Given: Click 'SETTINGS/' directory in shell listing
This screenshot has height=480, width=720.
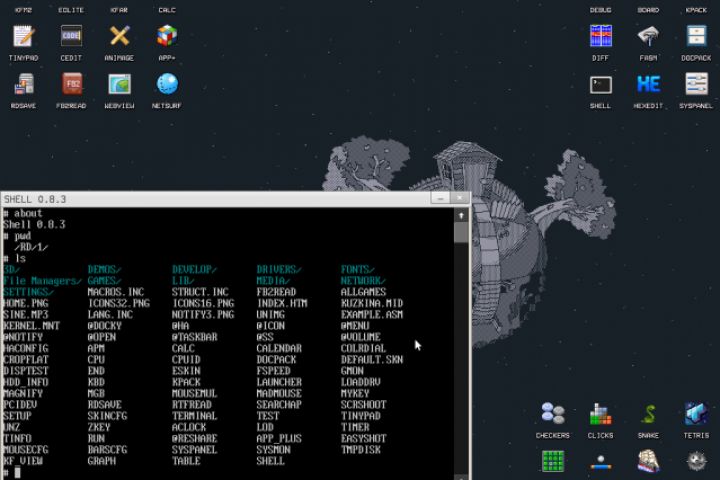Looking at the screenshot, I should (x=28, y=292).
